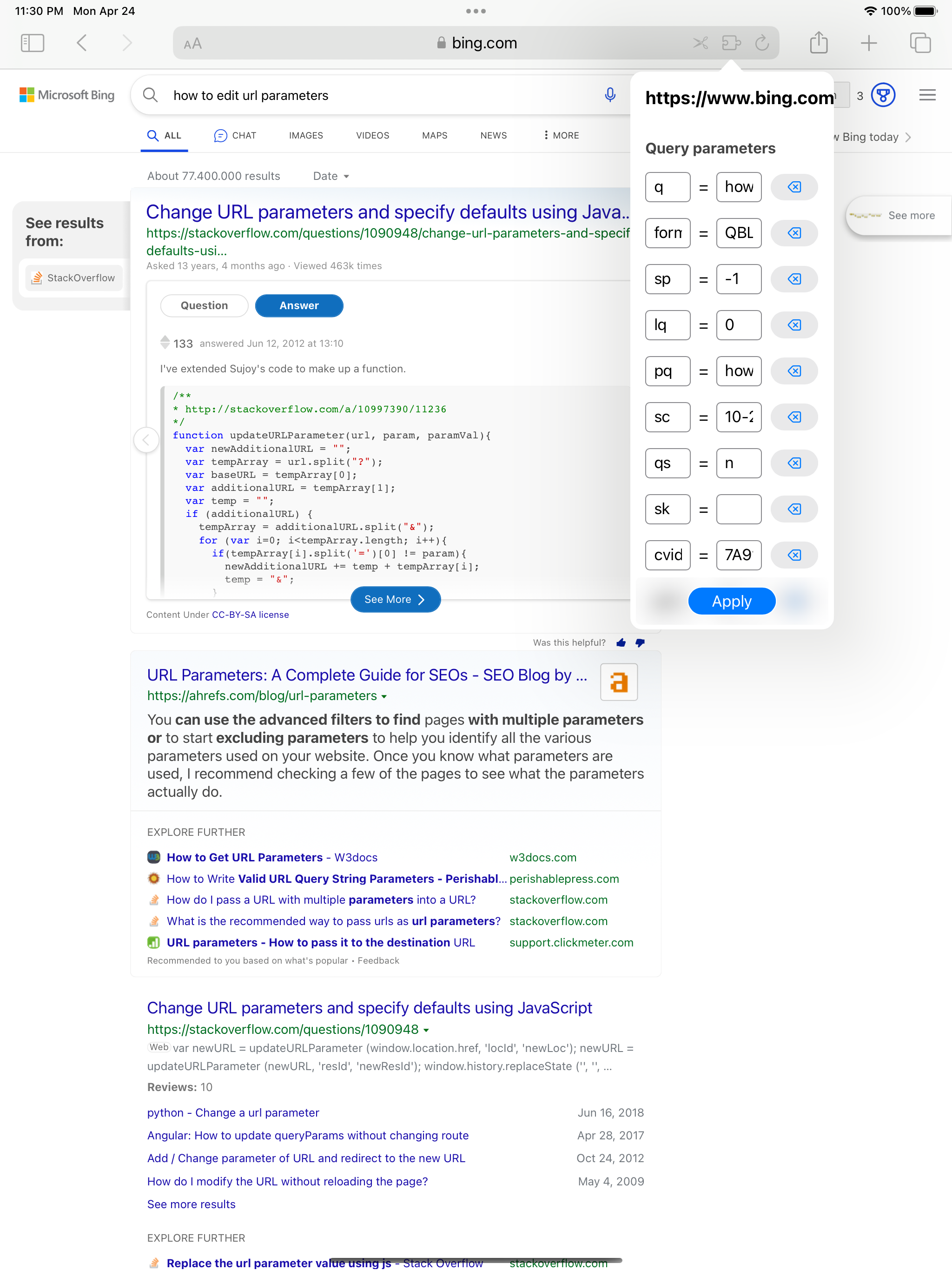Expand the MORE search categories menu
This screenshot has width=952, height=1270.
click(561, 135)
